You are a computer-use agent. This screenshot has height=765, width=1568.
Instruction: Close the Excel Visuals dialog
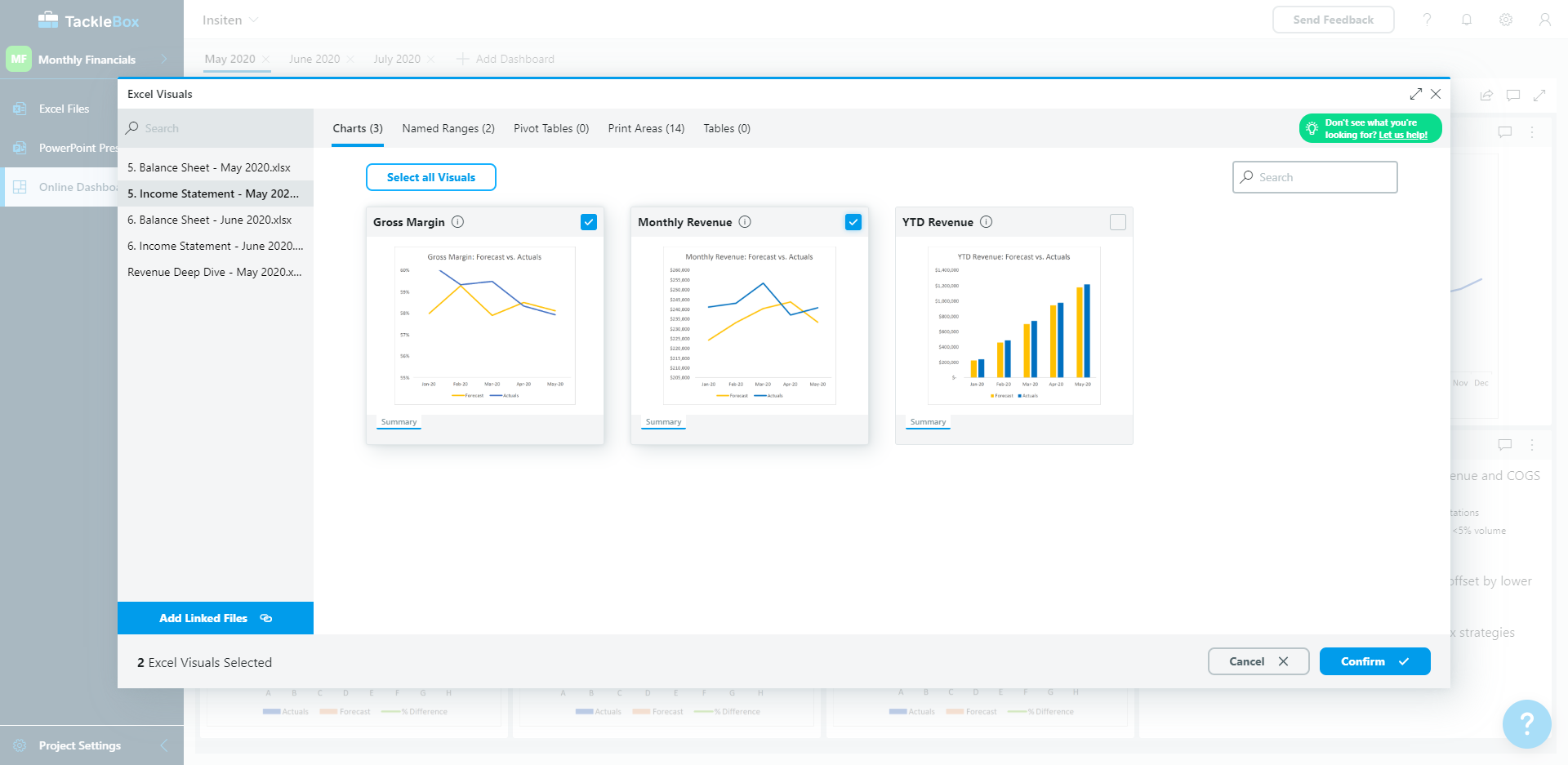click(1436, 94)
